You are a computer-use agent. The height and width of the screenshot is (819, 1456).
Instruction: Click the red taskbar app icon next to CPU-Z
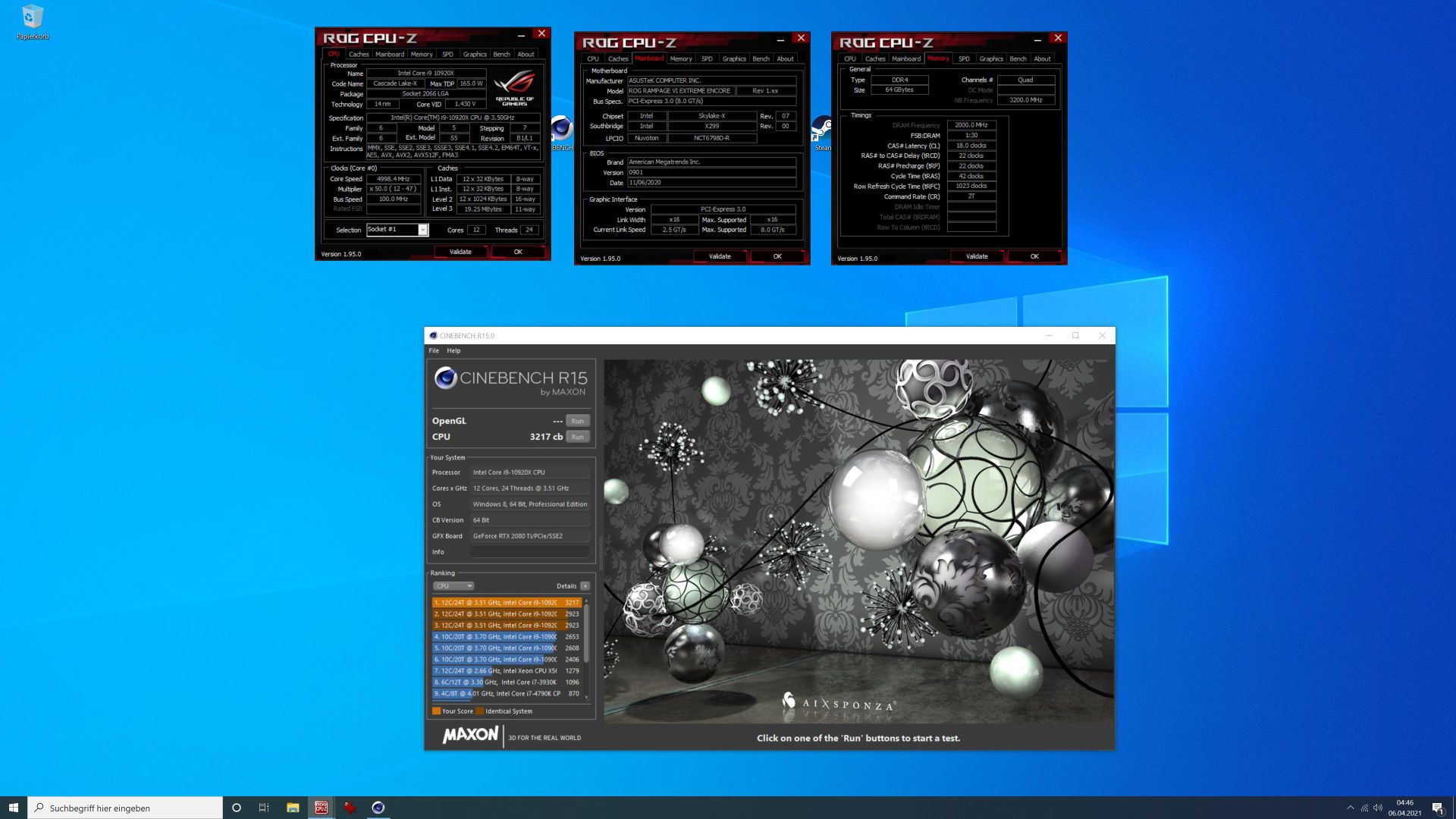pos(350,808)
